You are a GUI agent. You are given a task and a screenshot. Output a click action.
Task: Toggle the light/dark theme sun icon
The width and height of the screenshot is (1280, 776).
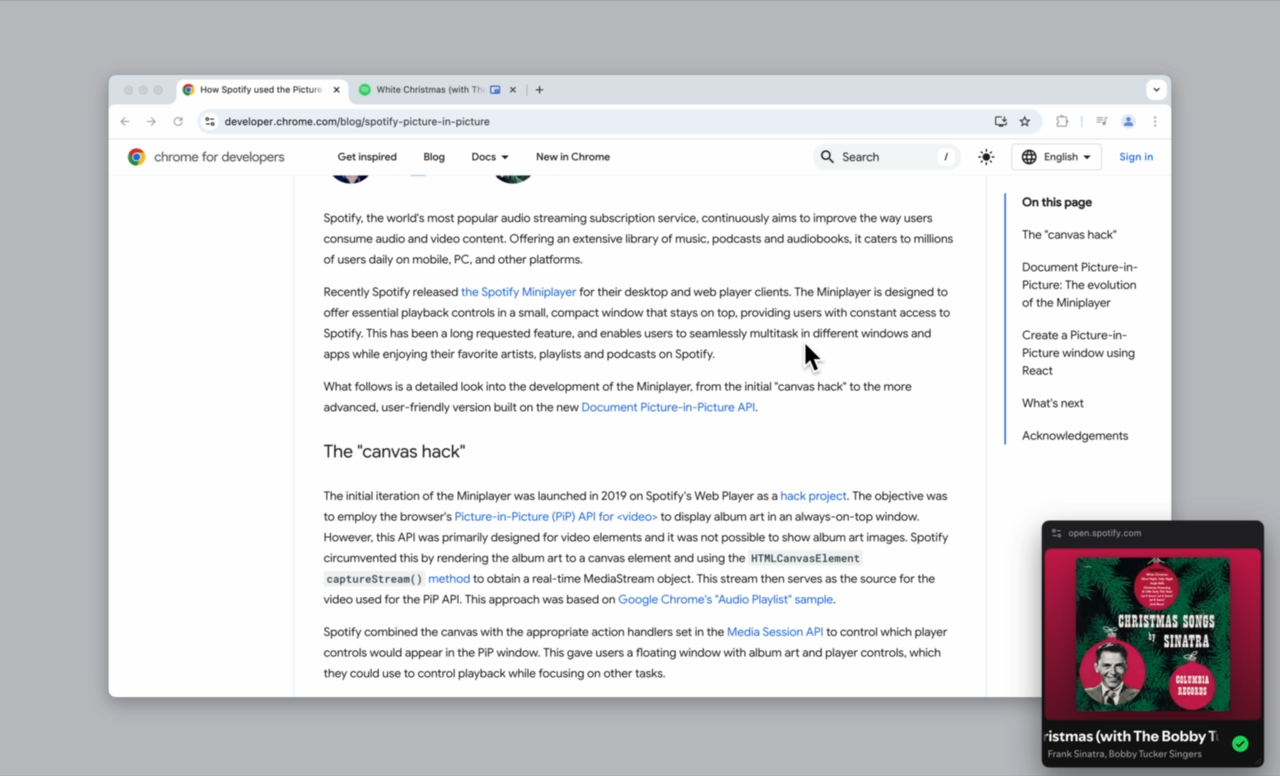pos(986,157)
